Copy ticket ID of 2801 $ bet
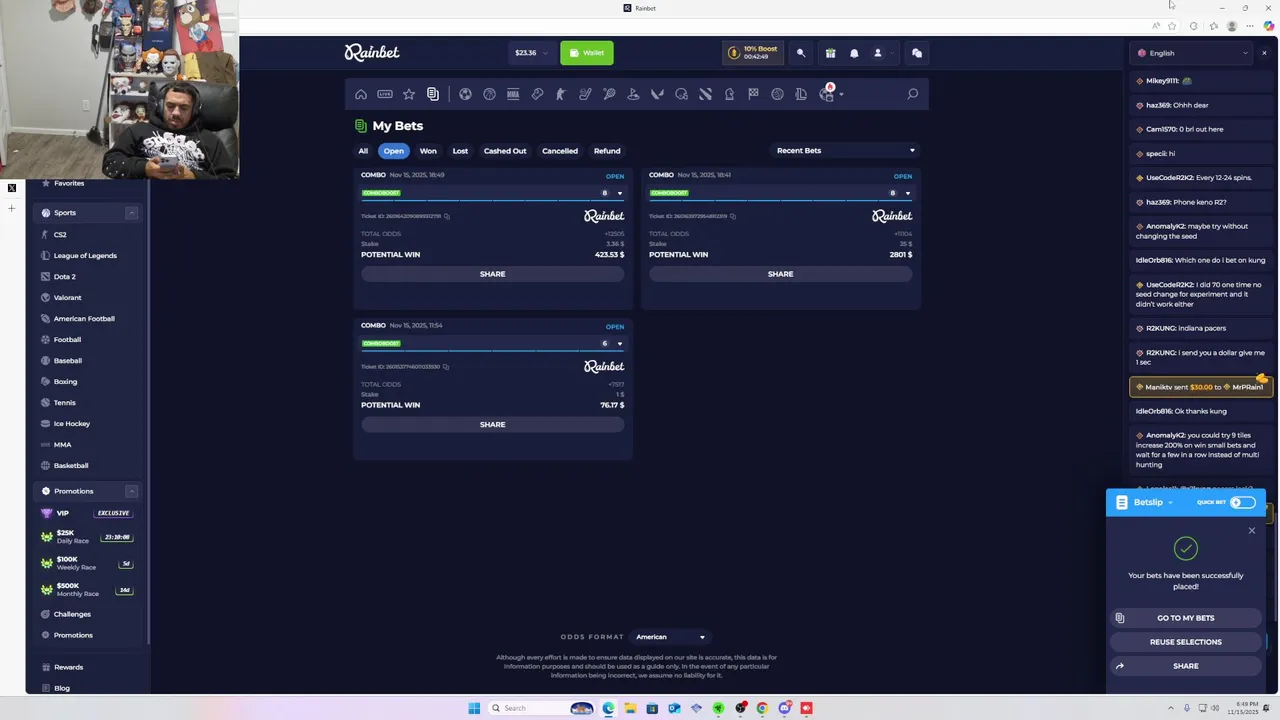Viewport: 1280px width, 720px height. (733, 216)
